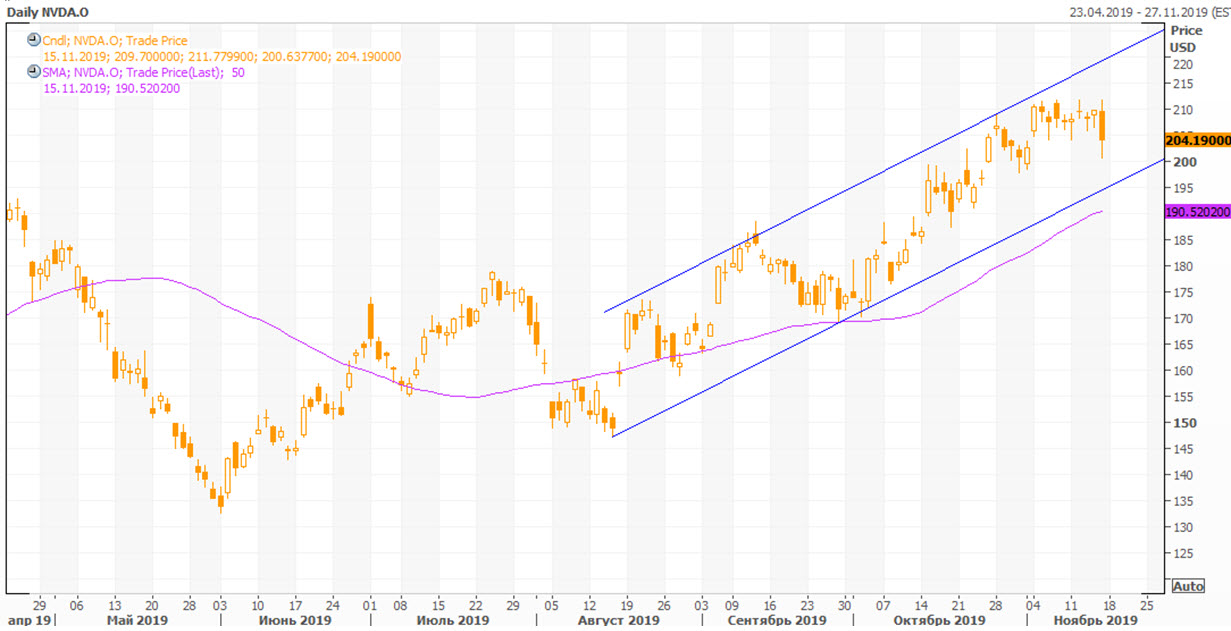Click the magenta 190.52 SMA value tag

1197,212
